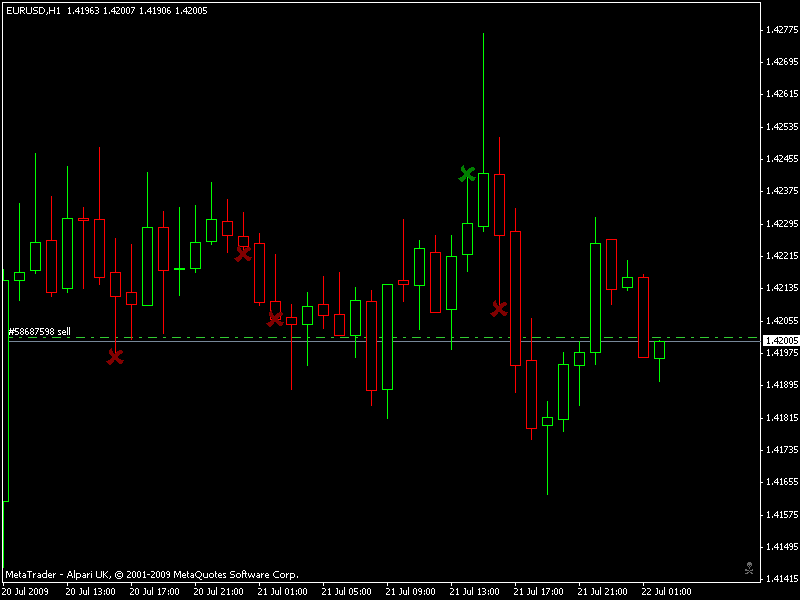Click the 1.42775 price axis label

[782, 30]
